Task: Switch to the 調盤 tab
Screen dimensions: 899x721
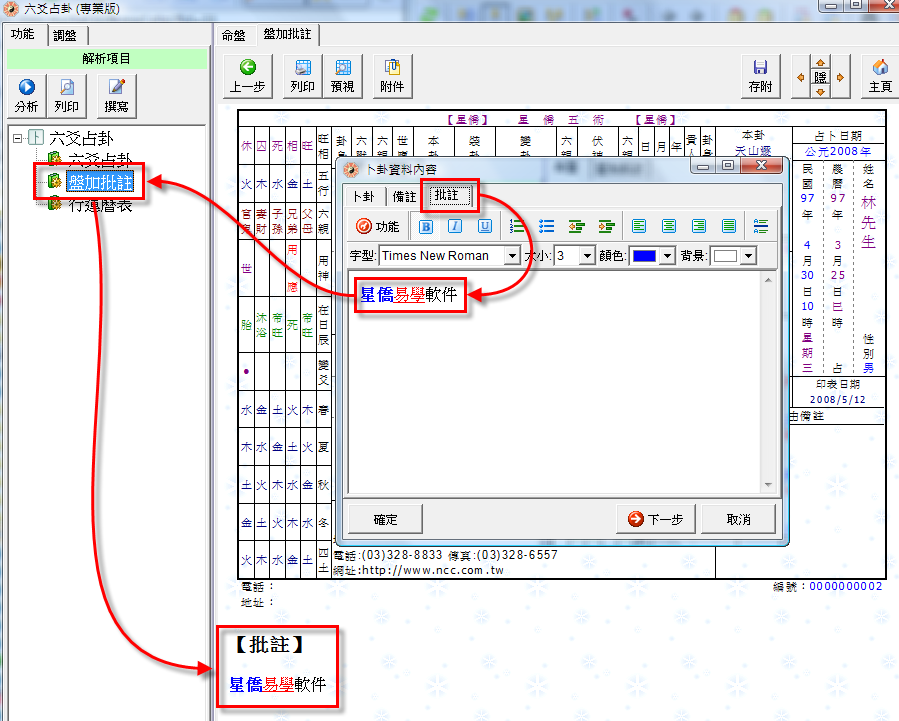Action: pos(65,36)
